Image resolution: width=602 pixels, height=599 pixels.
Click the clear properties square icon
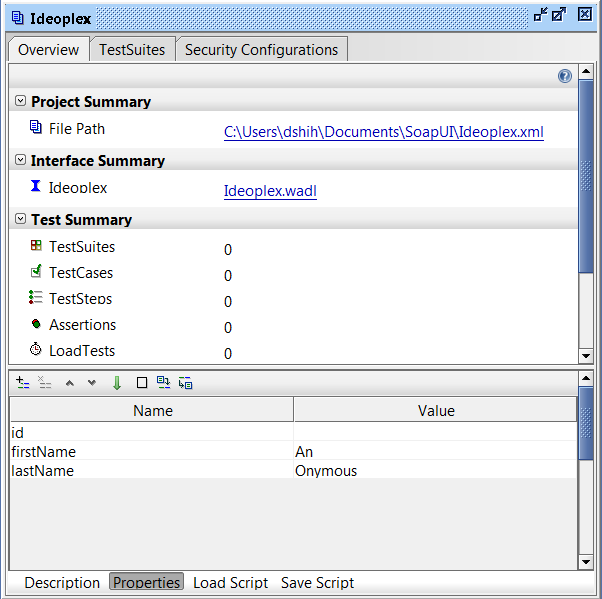click(142, 382)
